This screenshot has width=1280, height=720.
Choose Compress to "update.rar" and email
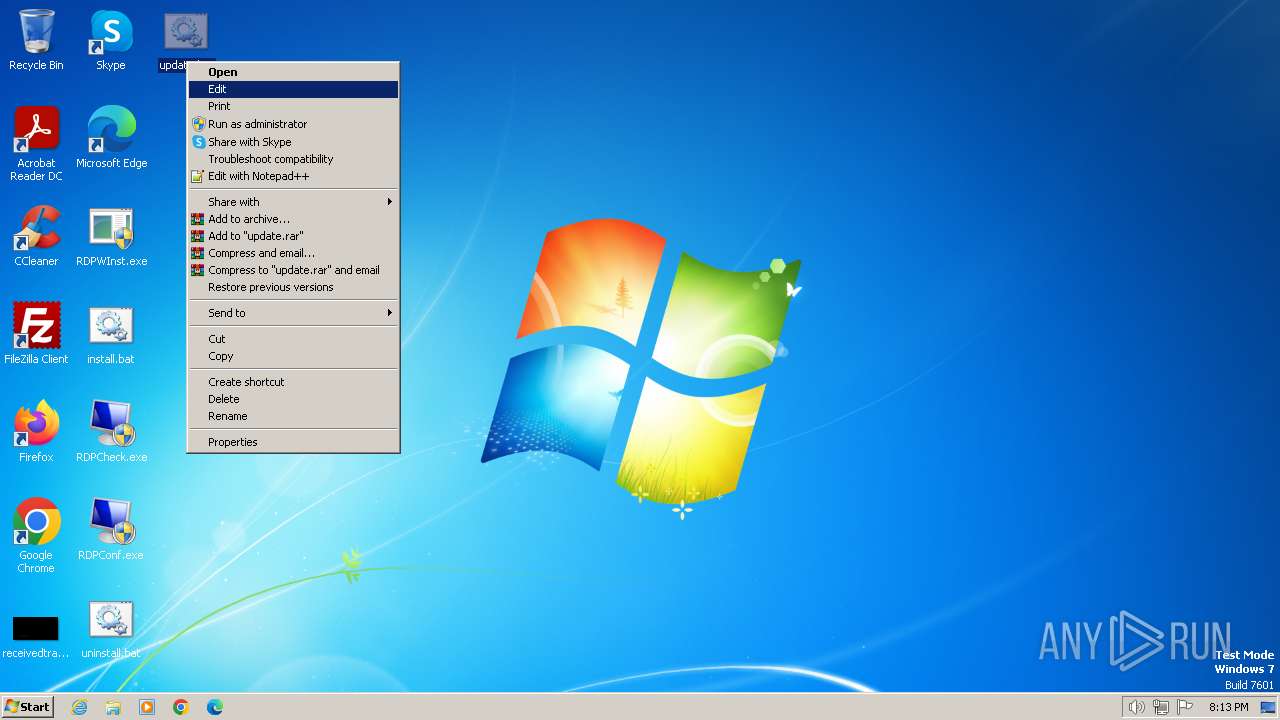coord(293,270)
